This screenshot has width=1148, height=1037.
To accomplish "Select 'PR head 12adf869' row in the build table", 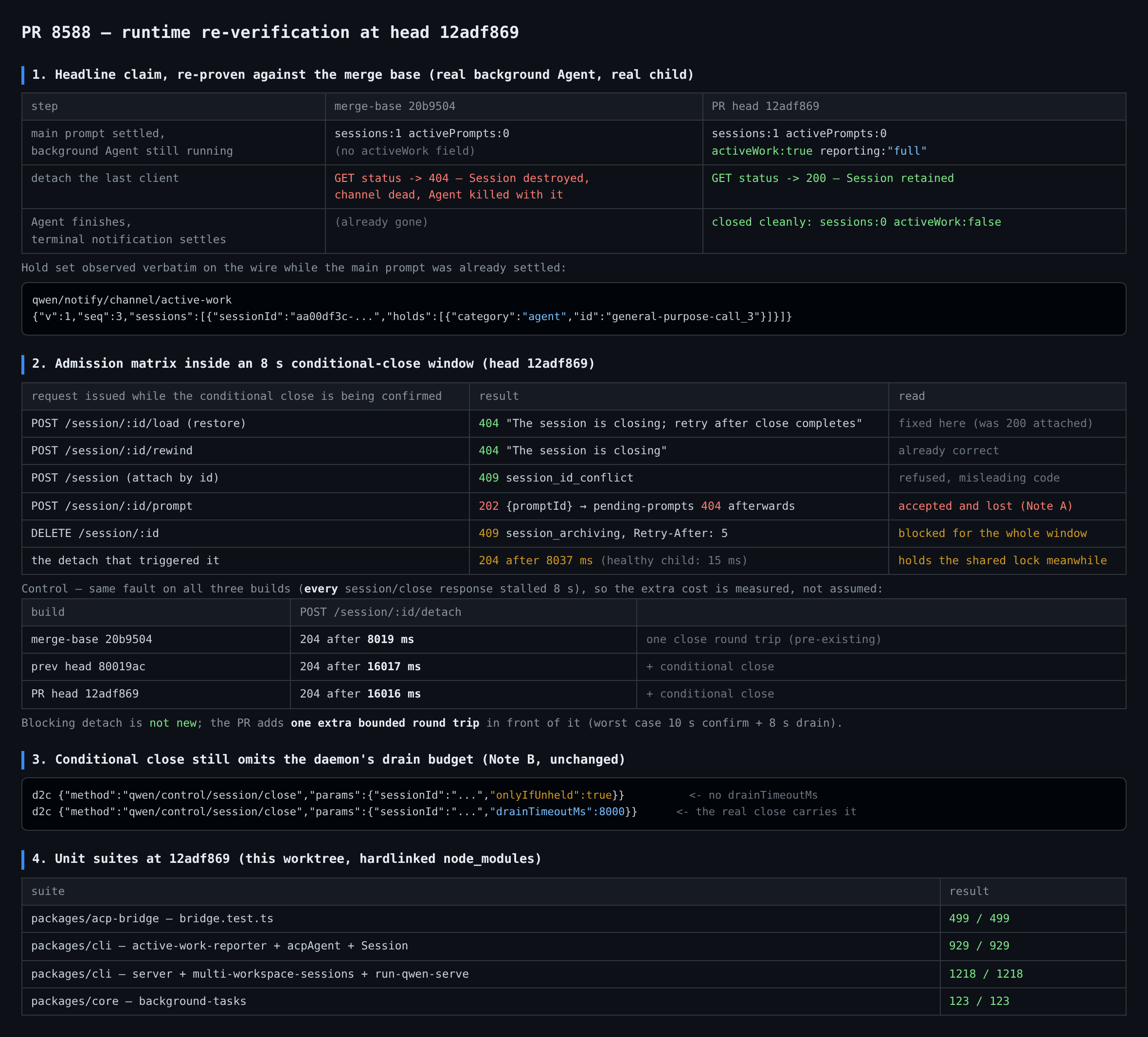I will pos(574,694).
